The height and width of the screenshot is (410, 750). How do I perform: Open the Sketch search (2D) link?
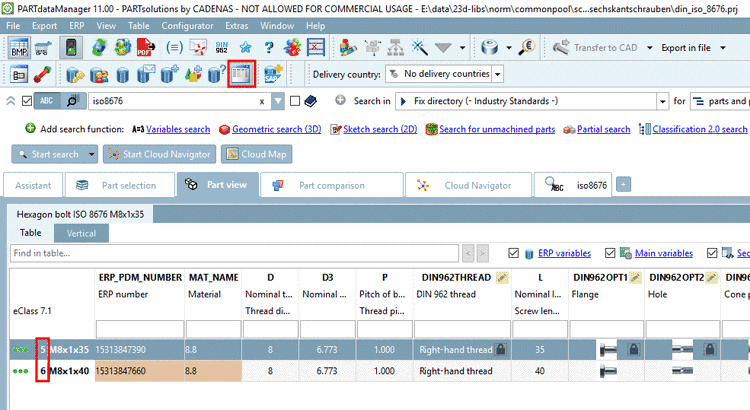tap(380, 129)
